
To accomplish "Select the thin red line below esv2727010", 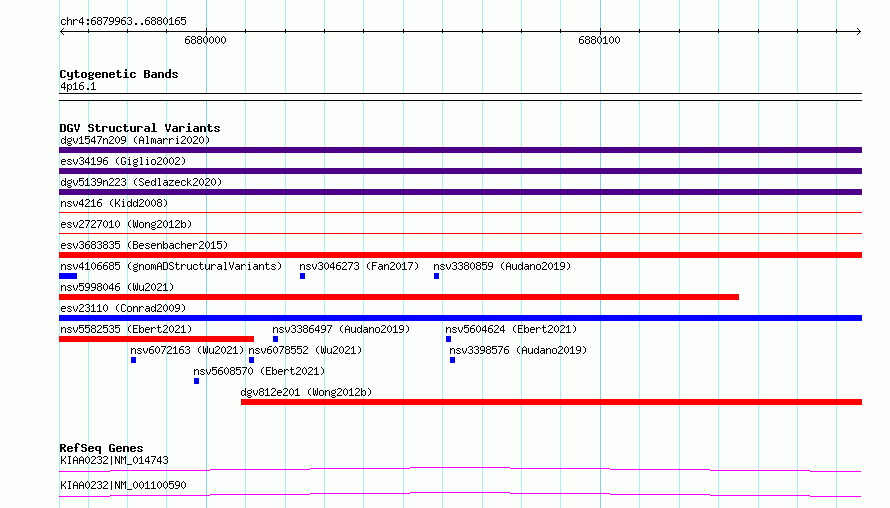I will pos(460,233).
